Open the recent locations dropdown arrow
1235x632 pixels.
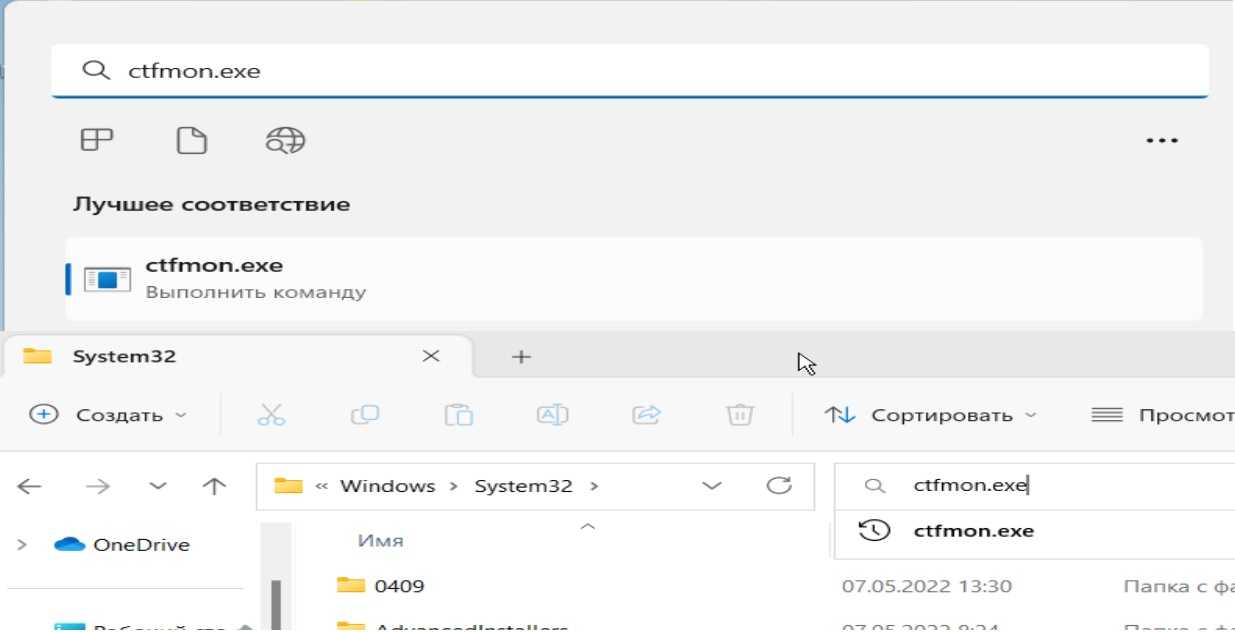tap(157, 486)
